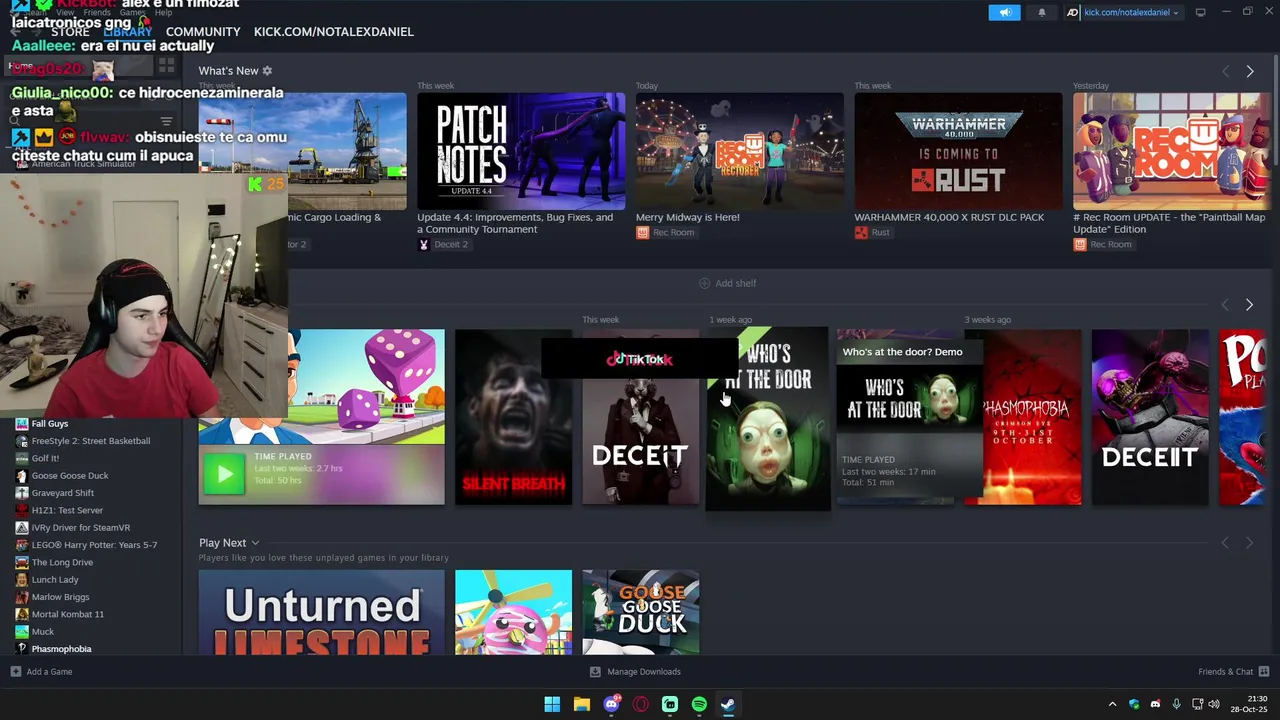Click the Steam taskbar icon
This screenshot has width=1280, height=720.
point(728,704)
